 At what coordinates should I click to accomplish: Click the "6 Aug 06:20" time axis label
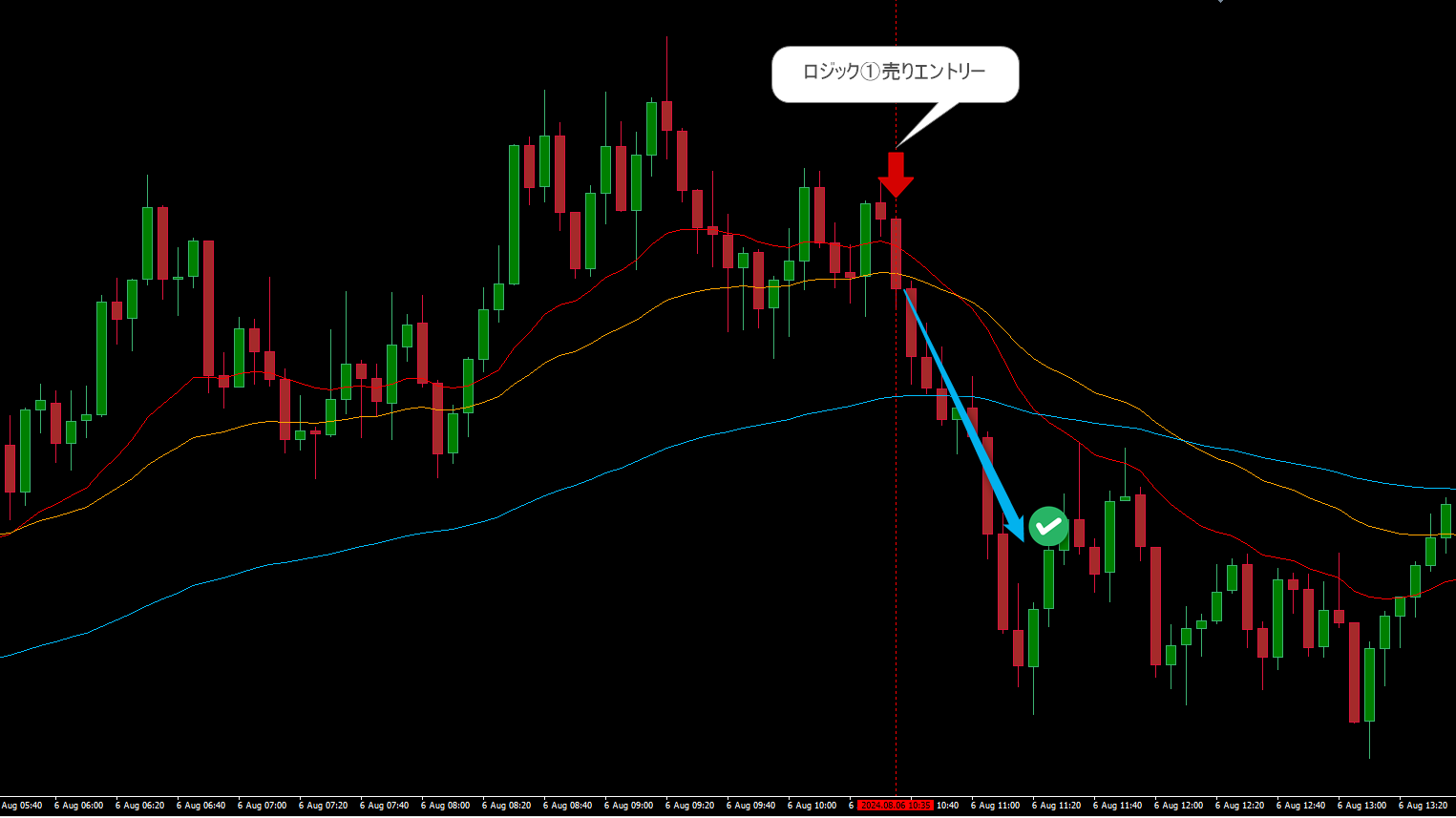[x=139, y=806]
